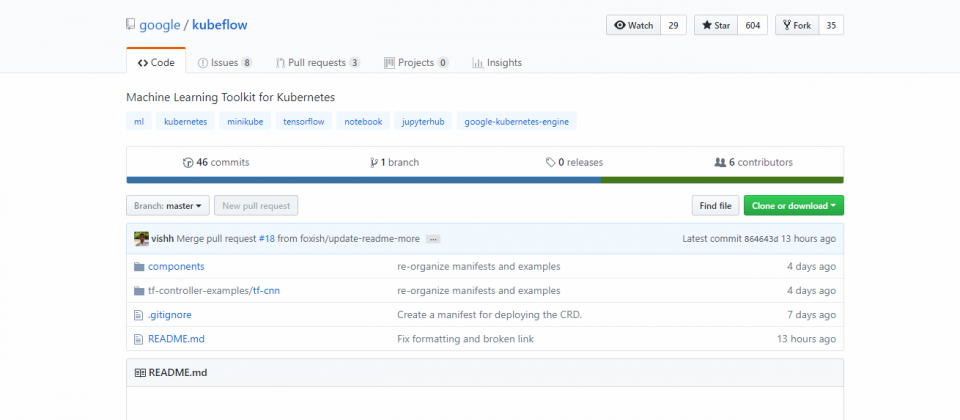Open the Projects tab
Image resolution: width=960 pixels, height=420 pixels.
(416, 62)
